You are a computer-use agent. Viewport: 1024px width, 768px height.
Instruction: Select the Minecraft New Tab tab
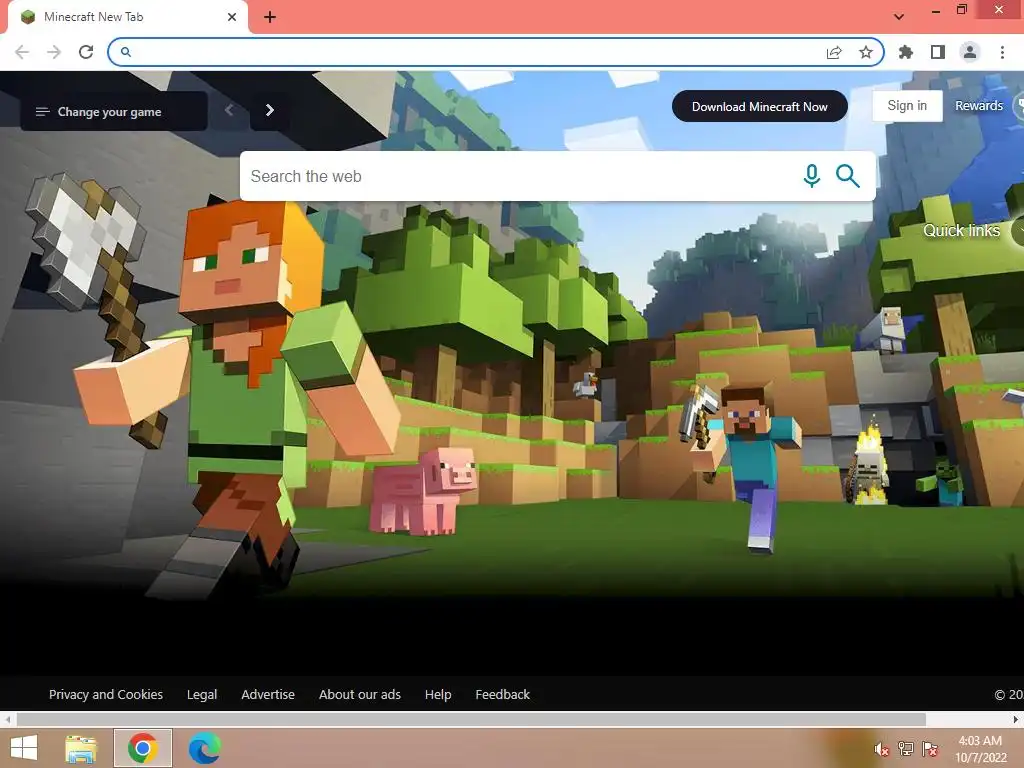pos(127,17)
